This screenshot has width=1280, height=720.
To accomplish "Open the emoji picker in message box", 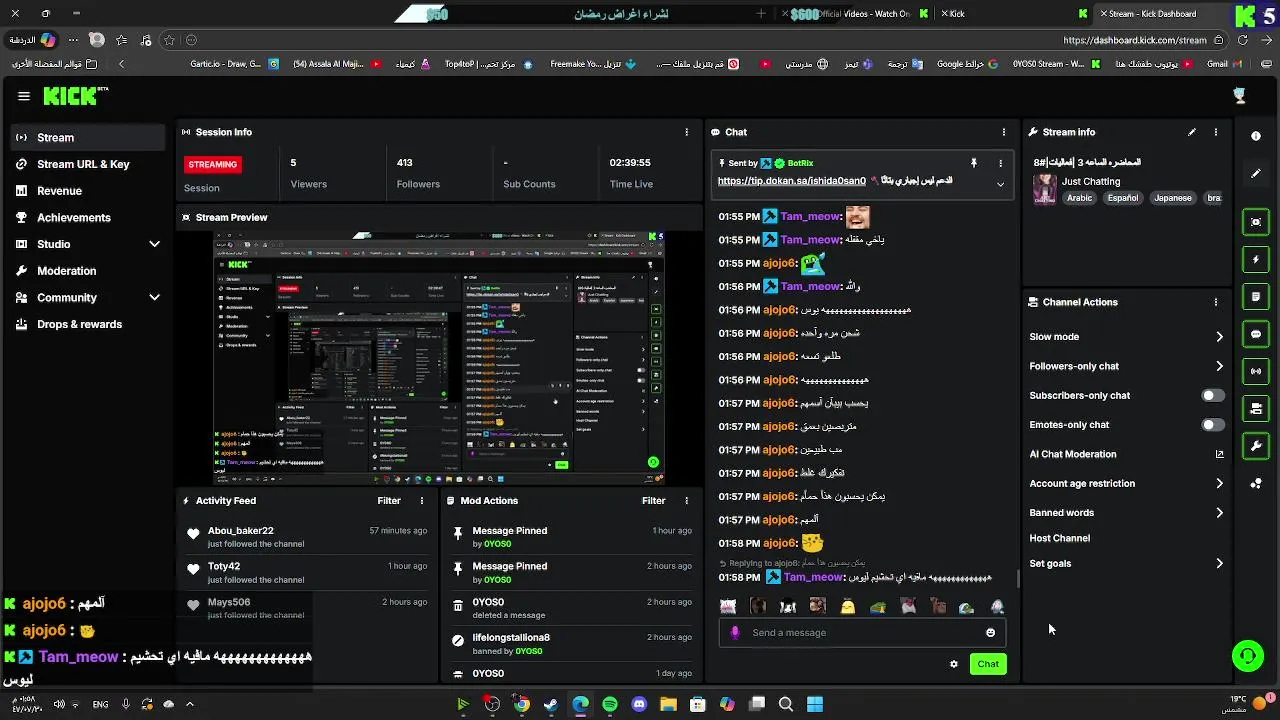I will pyautogui.click(x=990, y=632).
